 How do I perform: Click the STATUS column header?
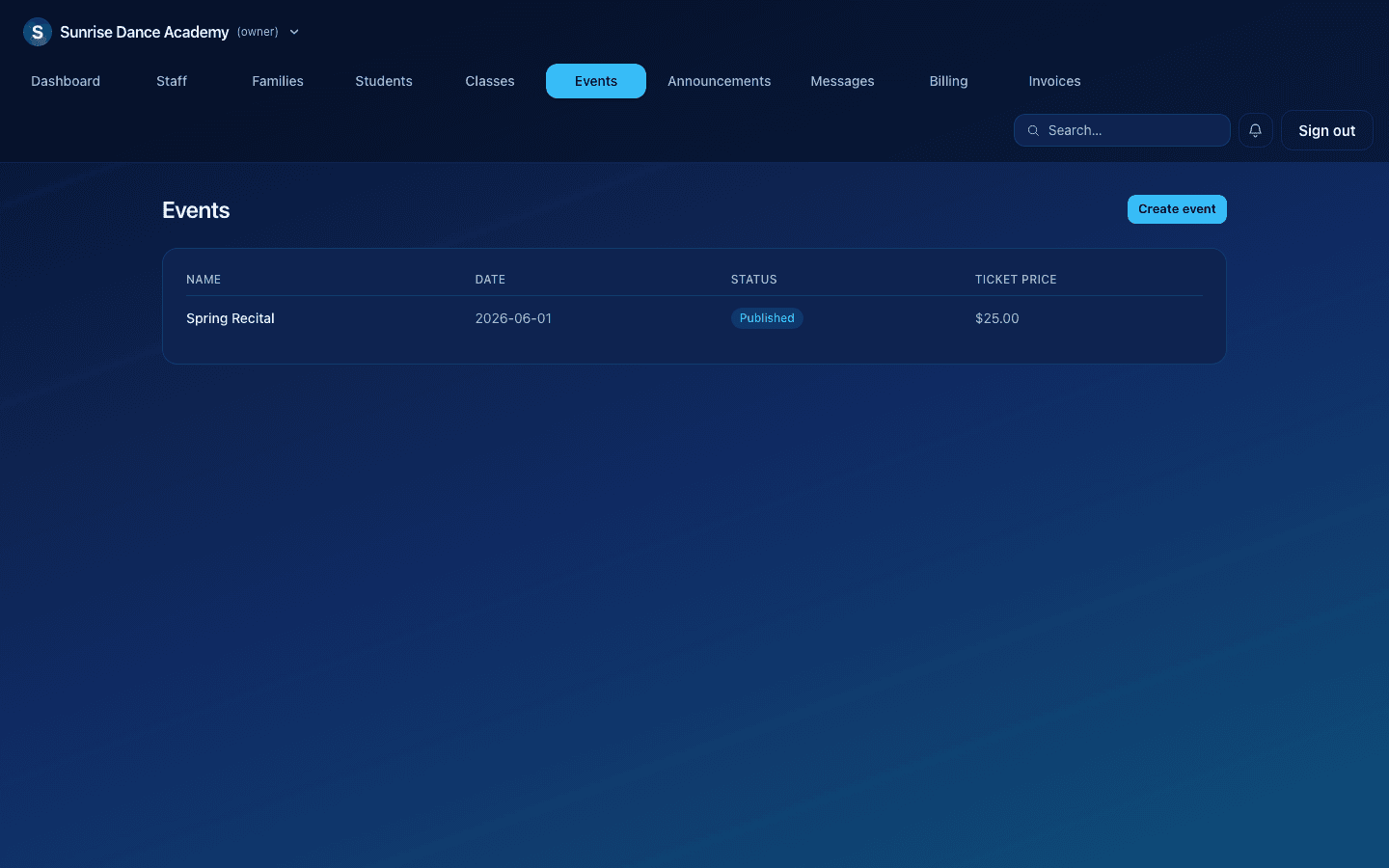point(754,280)
